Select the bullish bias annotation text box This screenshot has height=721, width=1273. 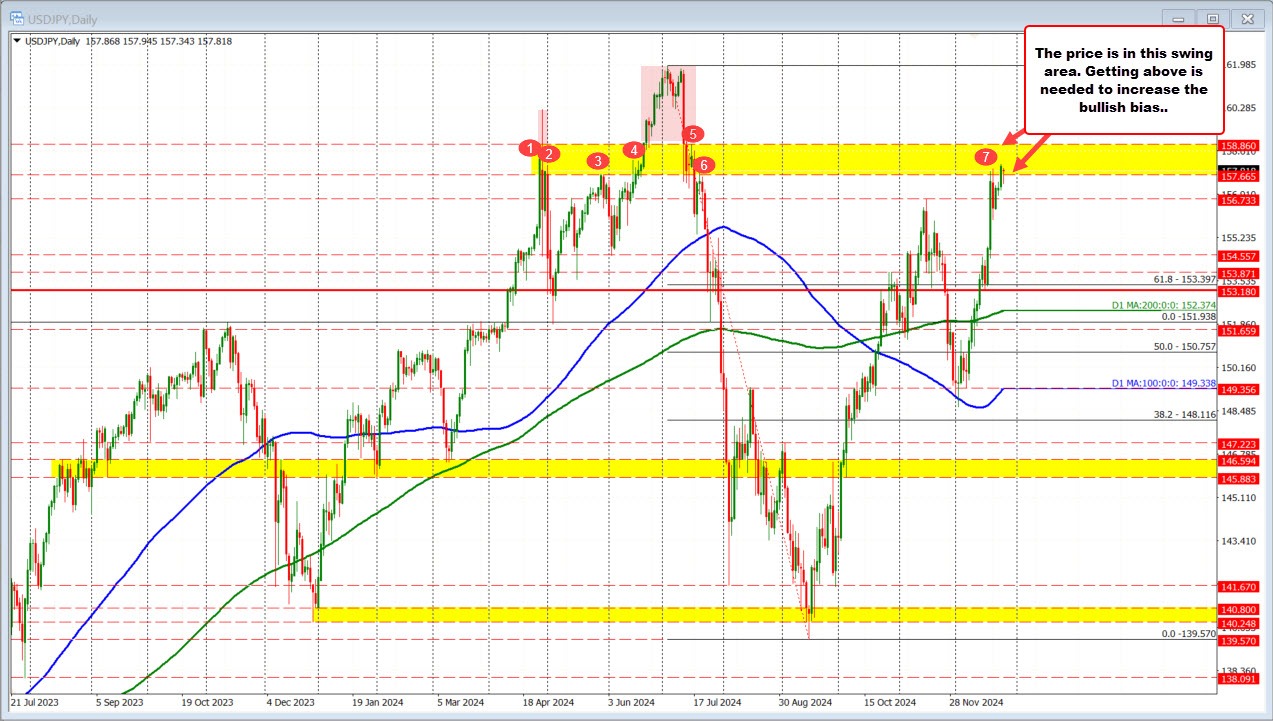point(1122,80)
